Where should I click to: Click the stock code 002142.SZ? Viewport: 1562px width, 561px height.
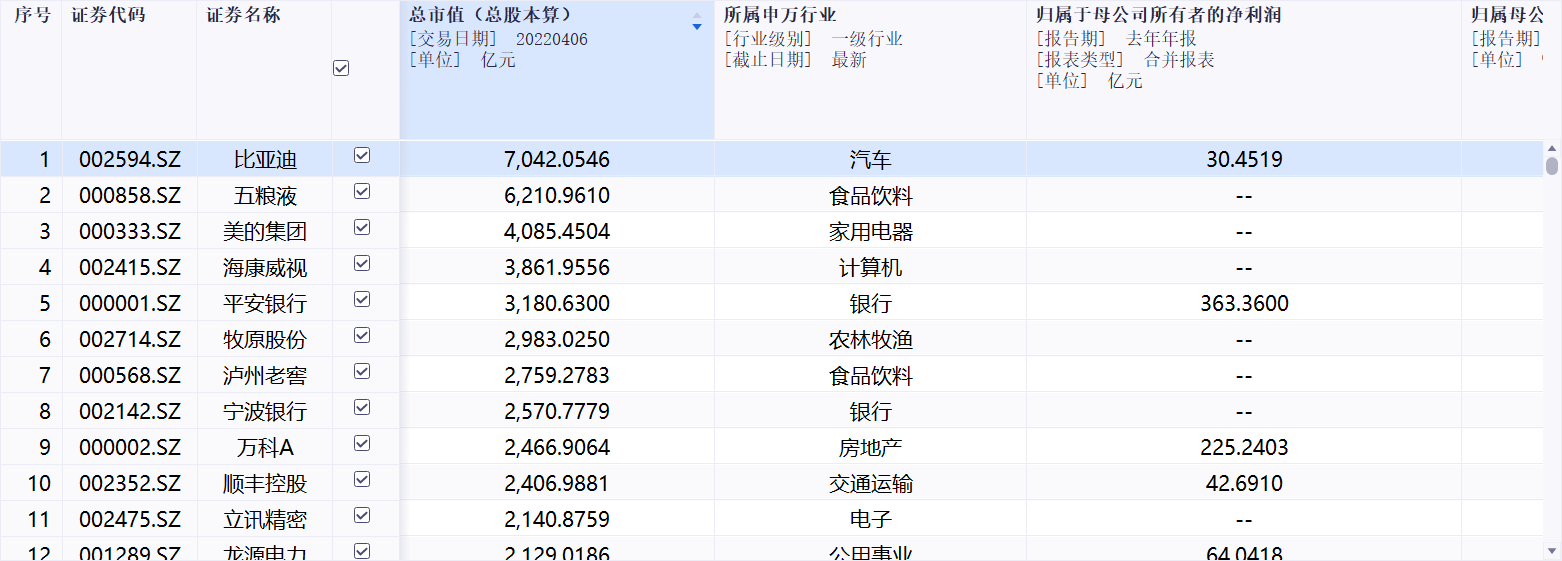(x=130, y=412)
